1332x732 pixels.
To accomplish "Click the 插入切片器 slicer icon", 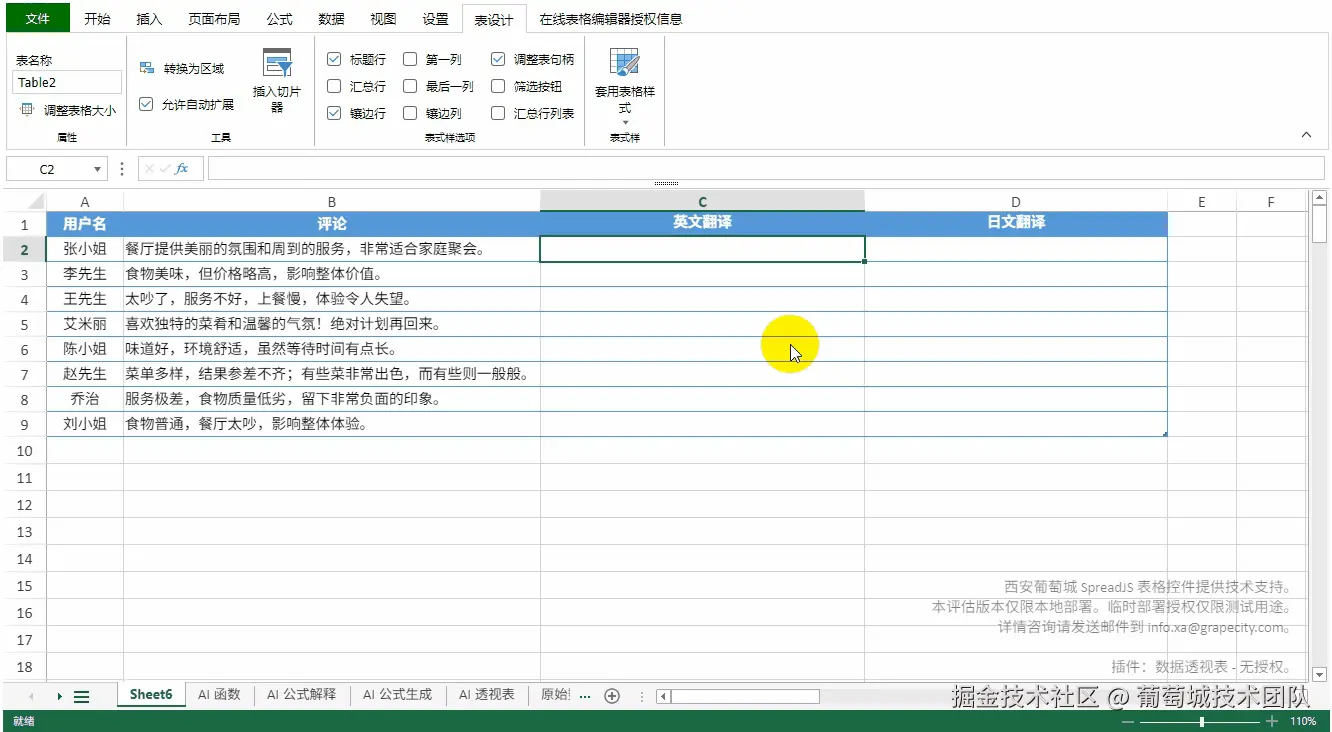I will 277,64.
